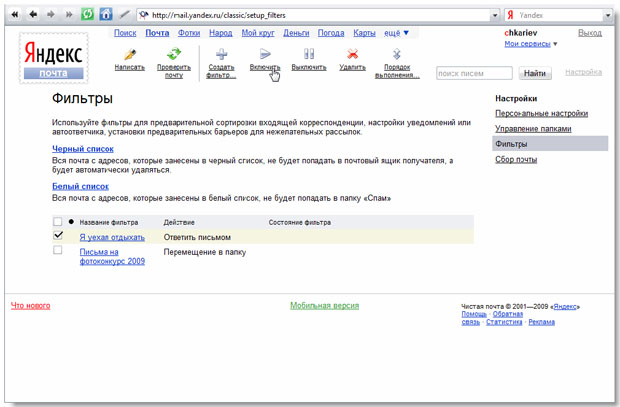This screenshot has width=620, height=407.
Task: Click the Включить play icon
Action: pyautogui.click(x=265, y=54)
